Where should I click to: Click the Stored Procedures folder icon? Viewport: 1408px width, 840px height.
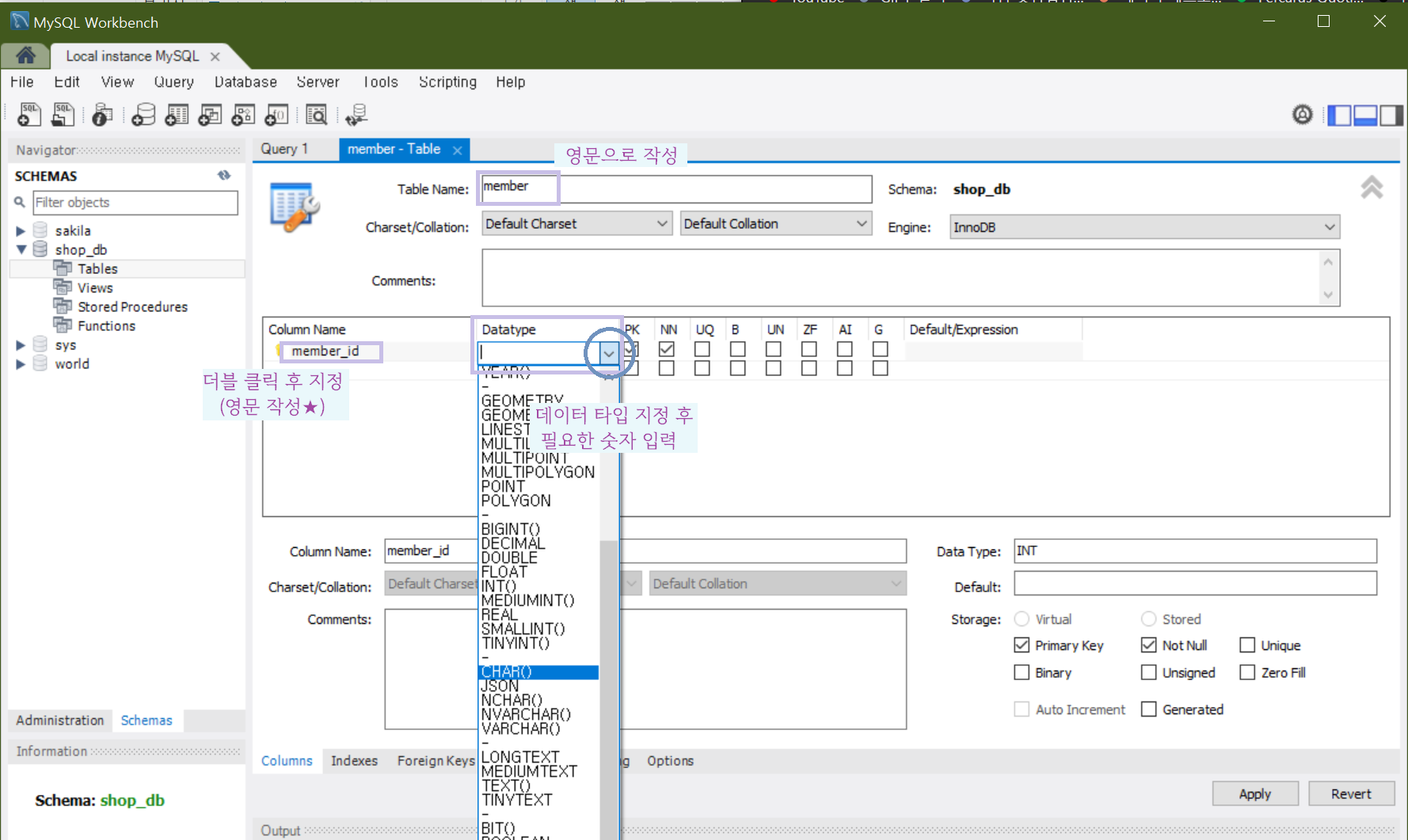click(63, 306)
